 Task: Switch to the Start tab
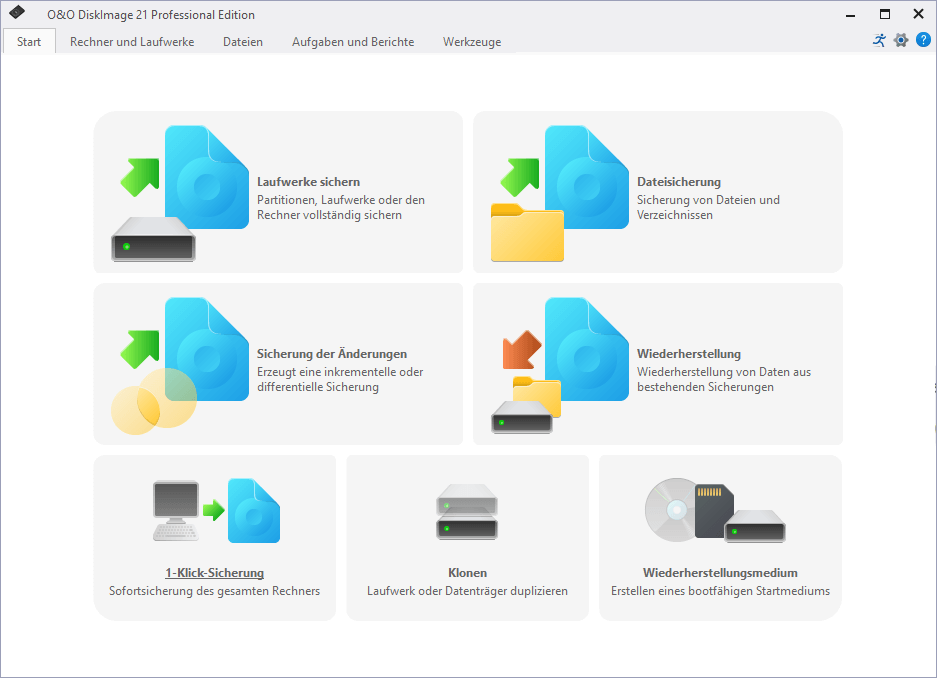coord(29,42)
